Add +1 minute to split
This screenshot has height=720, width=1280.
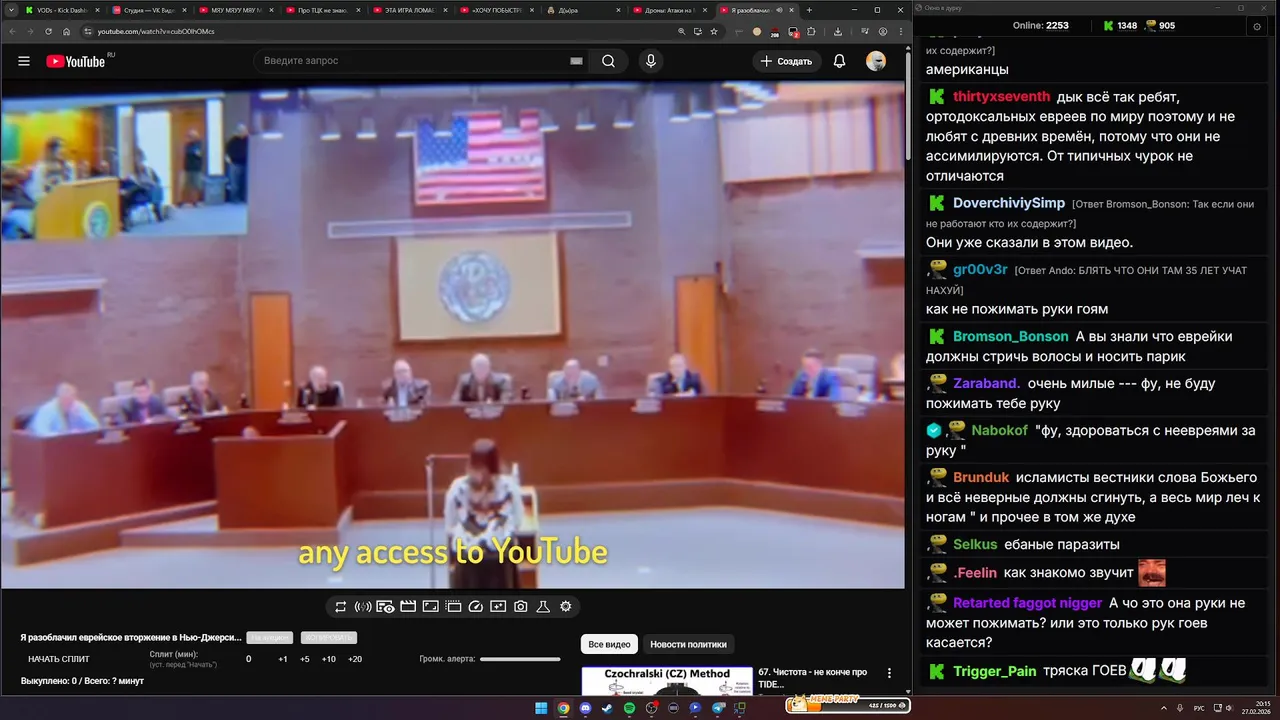pyautogui.click(x=283, y=659)
